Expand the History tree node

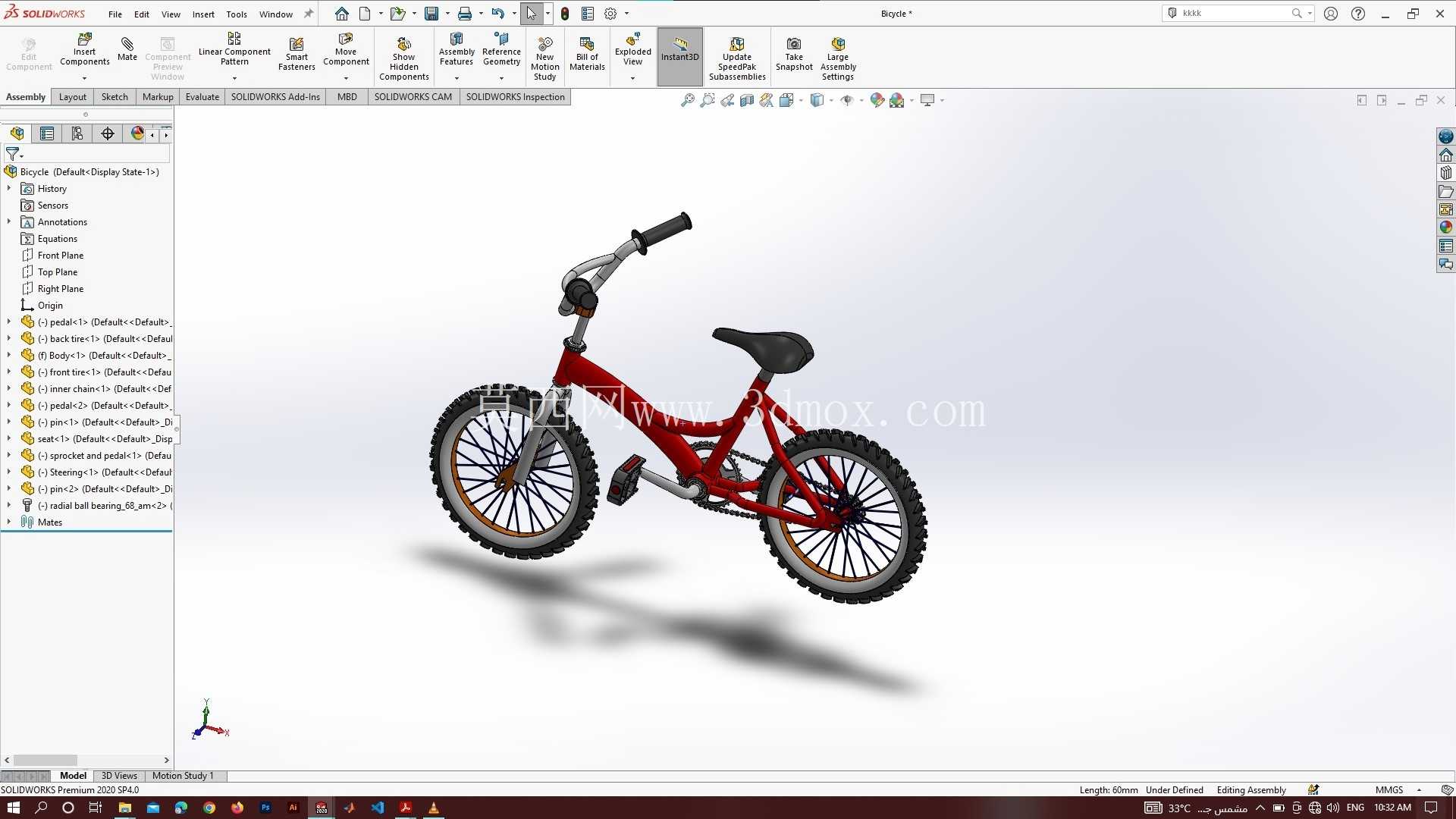coord(9,188)
